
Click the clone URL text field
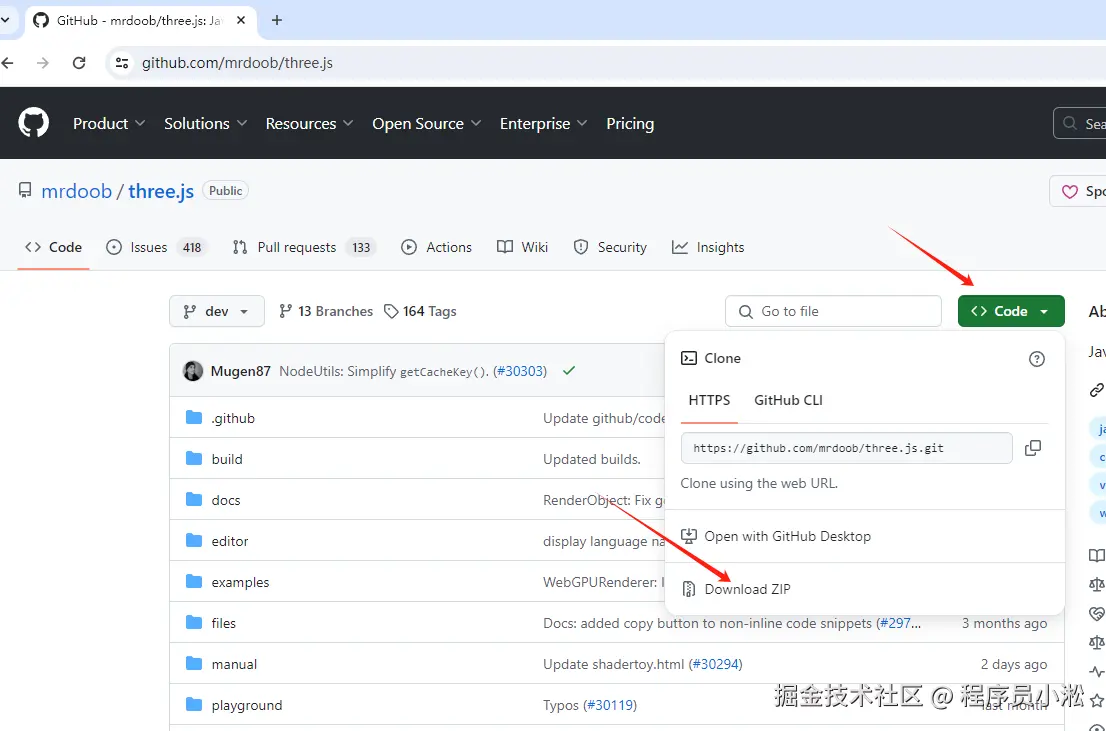(846, 448)
